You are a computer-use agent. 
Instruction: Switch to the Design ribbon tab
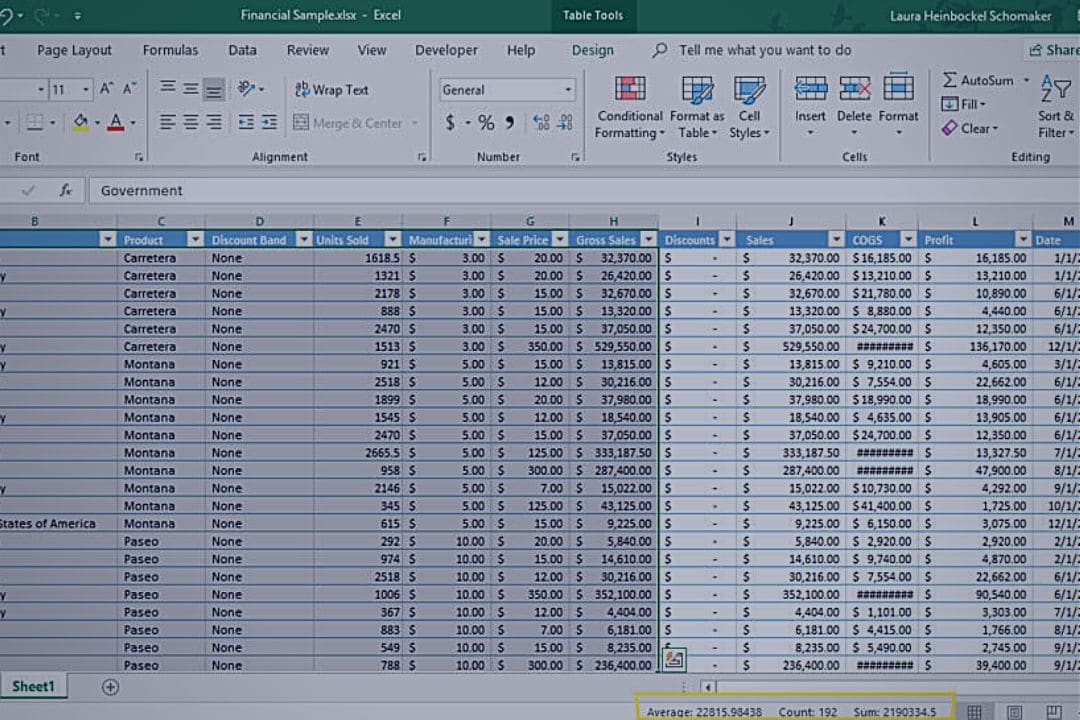click(593, 49)
